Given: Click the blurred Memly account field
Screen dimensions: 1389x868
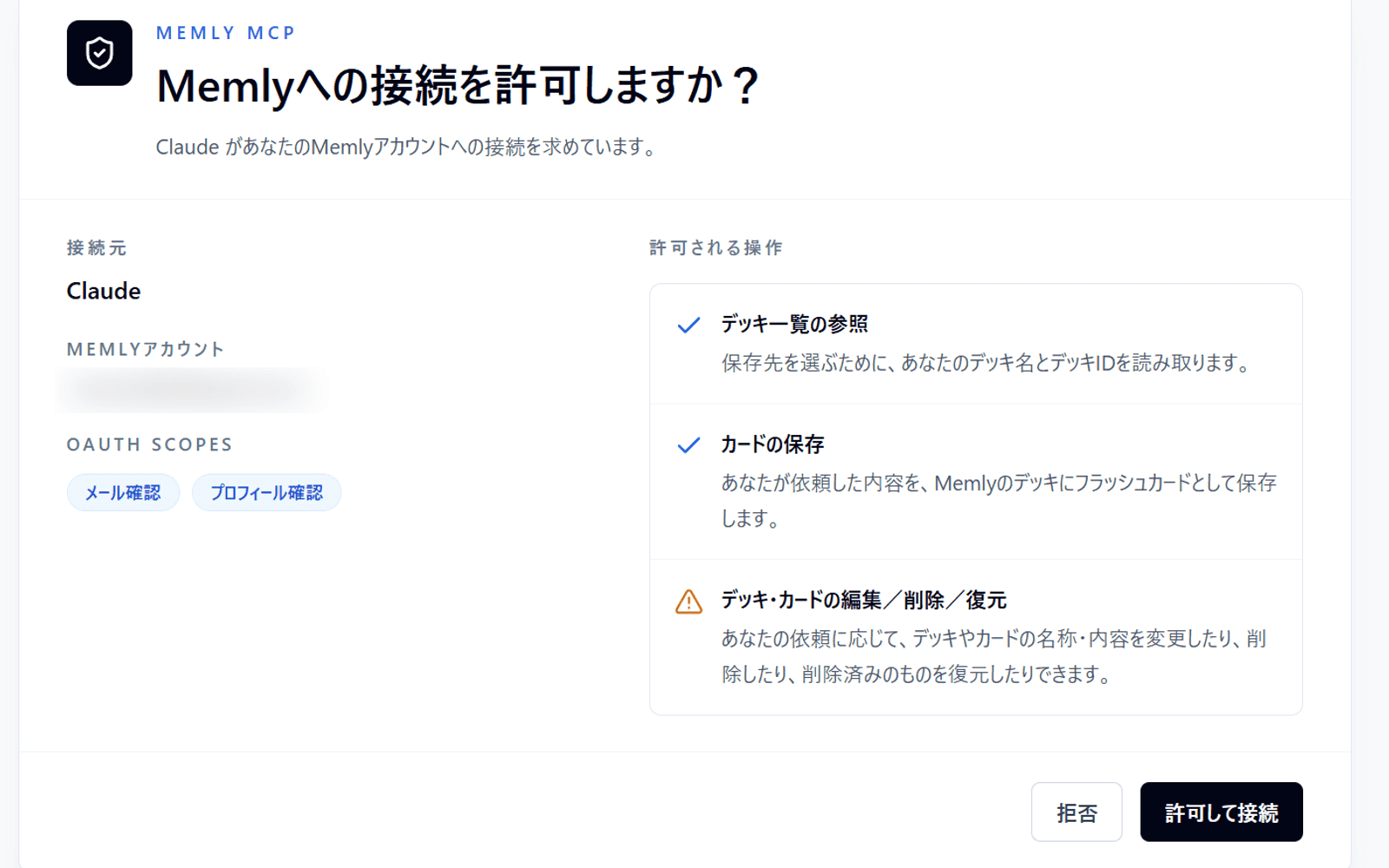Looking at the screenshot, I should coord(193,390).
